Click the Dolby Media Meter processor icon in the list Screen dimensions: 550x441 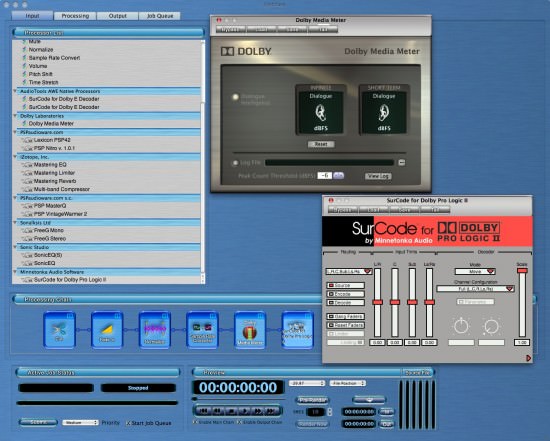(x=24, y=123)
